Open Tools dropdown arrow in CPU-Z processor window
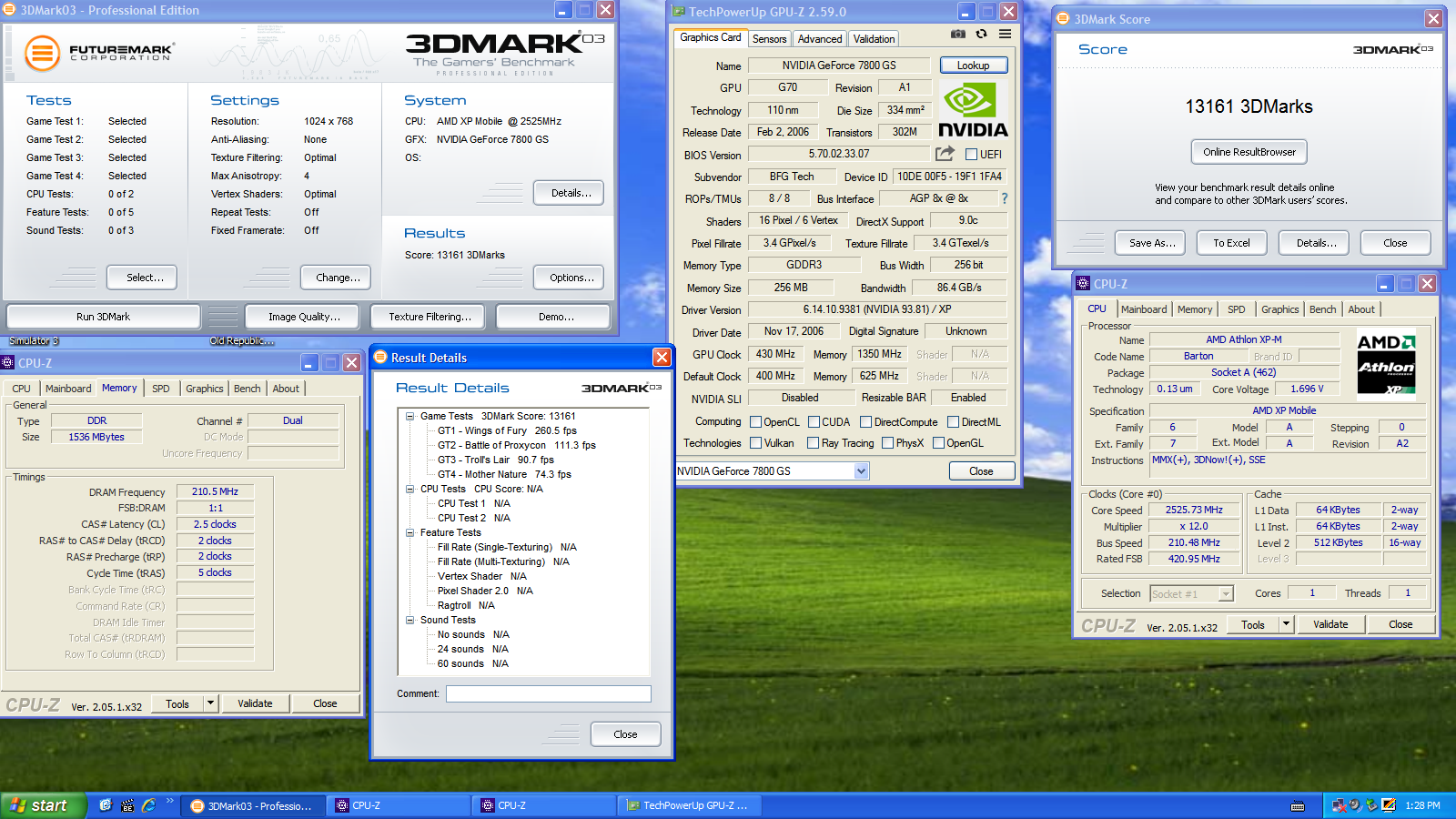 point(1286,624)
